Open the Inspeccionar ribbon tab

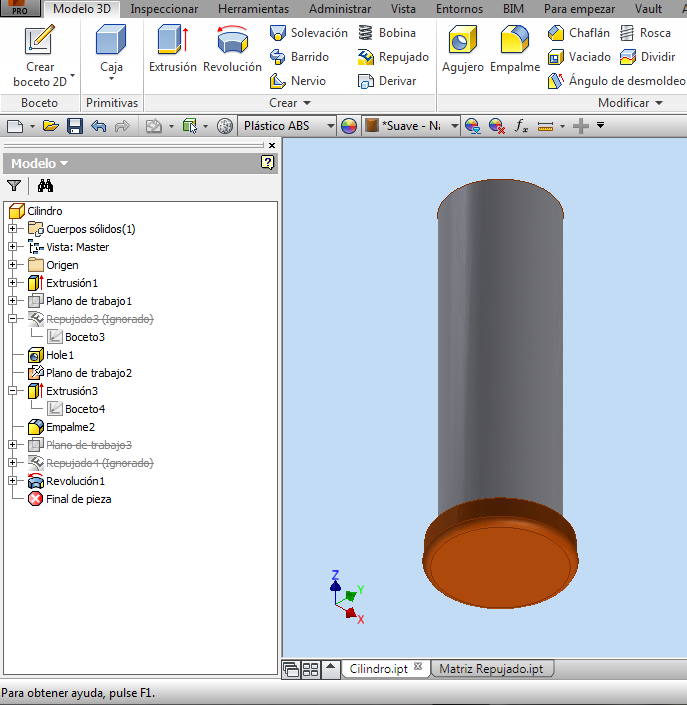[164, 9]
